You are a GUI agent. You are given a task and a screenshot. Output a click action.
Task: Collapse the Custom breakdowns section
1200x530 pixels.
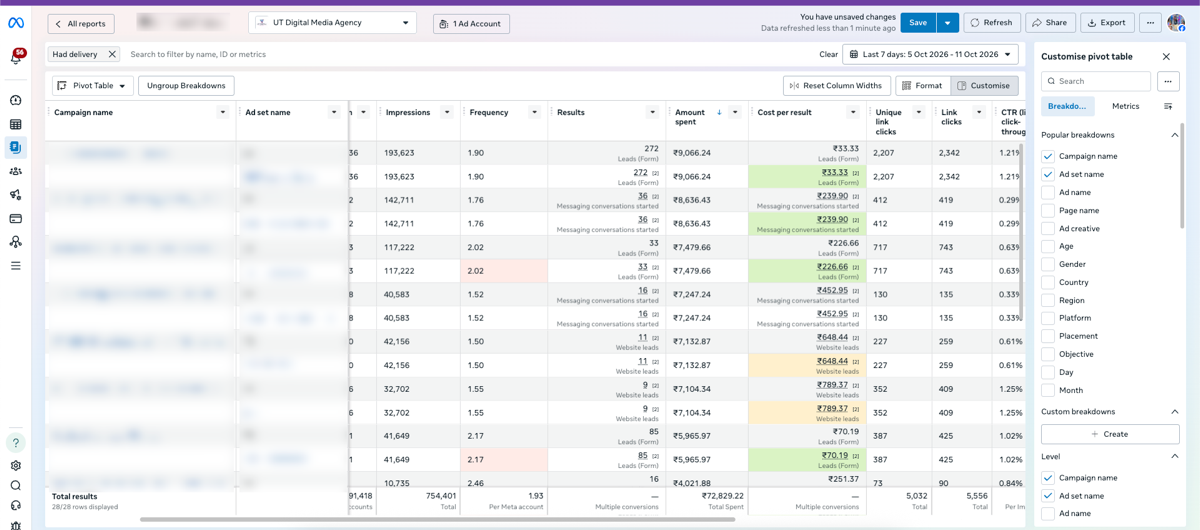tap(1175, 412)
